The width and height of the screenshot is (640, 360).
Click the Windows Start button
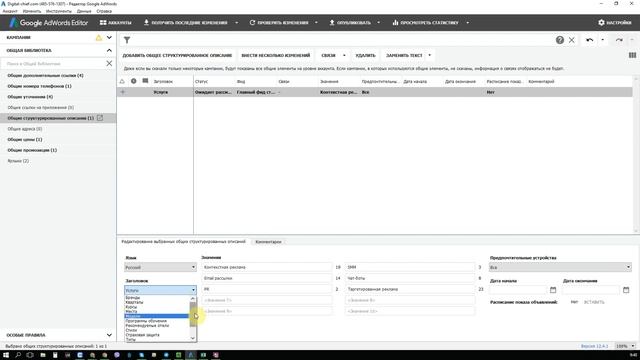click(x=6, y=355)
